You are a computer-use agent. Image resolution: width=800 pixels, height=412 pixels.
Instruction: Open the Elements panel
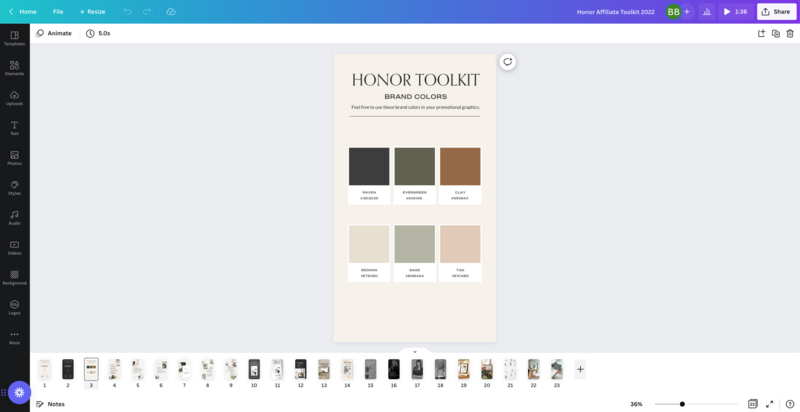click(x=14, y=68)
